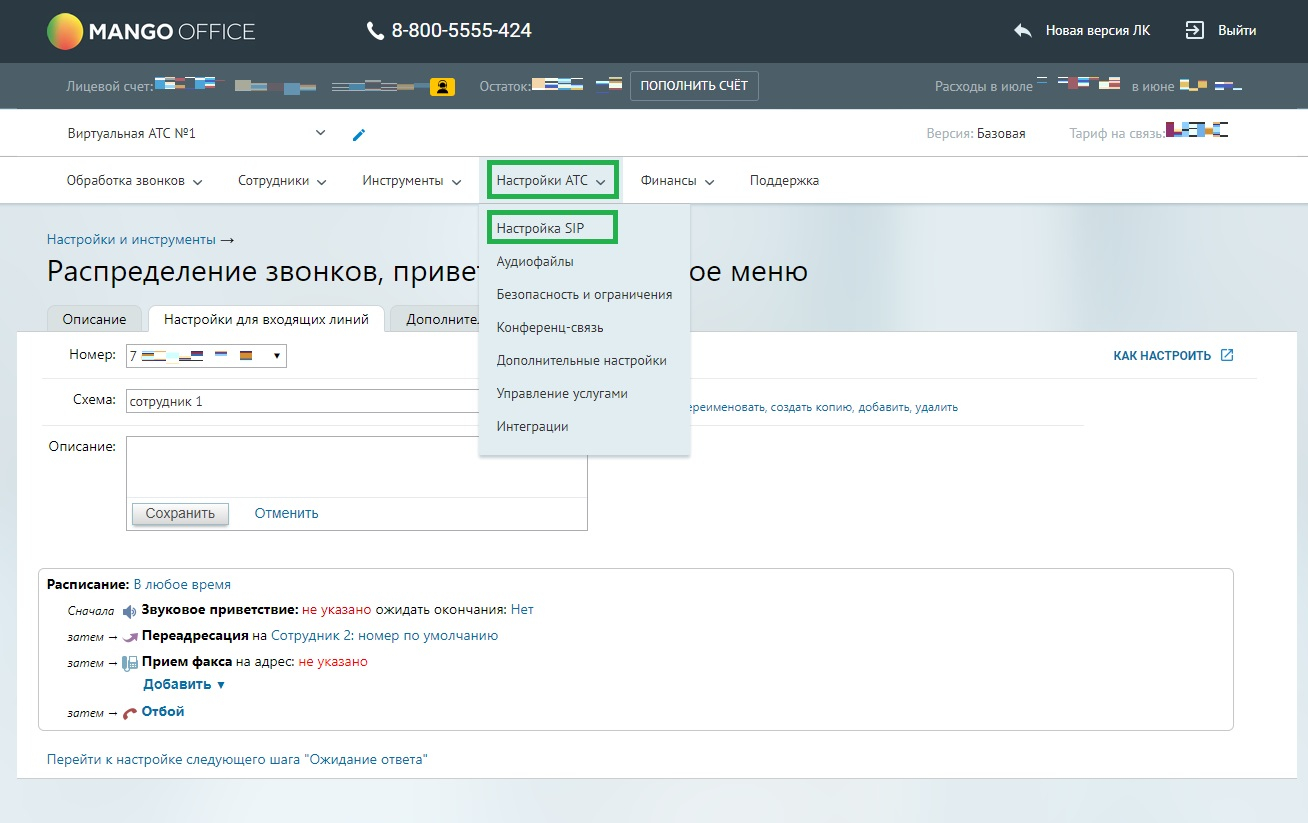
Task: Go to next step Ожидание ответа link
Action: pyautogui.click(x=237, y=760)
